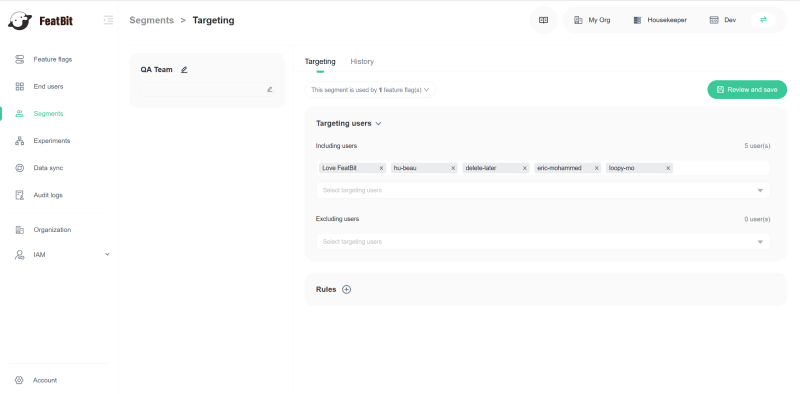Switch to the Targeting tab
Image resolution: width=800 pixels, height=394 pixels.
(320, 61)
